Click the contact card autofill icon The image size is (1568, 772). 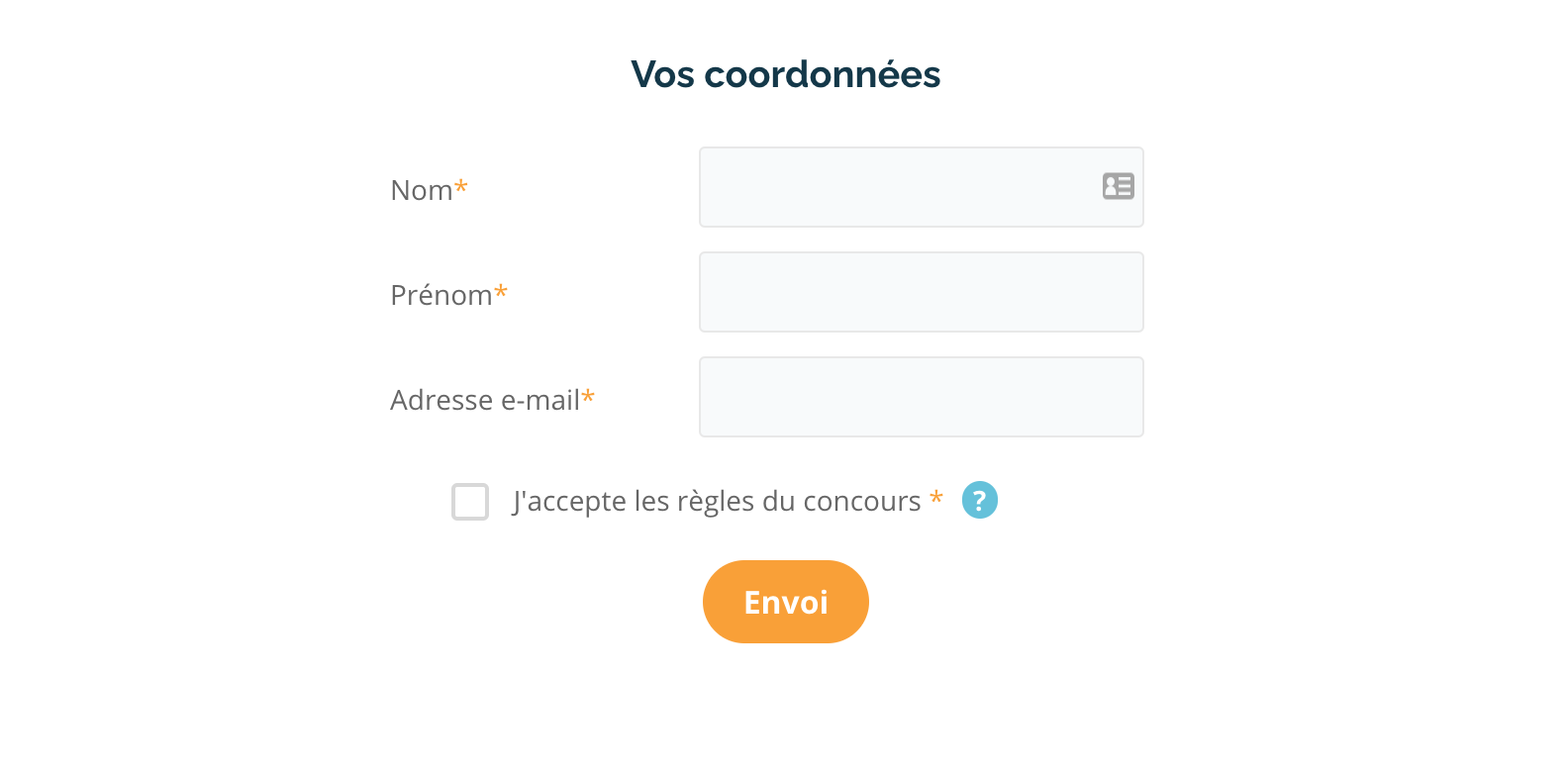tap(1119, 186)
